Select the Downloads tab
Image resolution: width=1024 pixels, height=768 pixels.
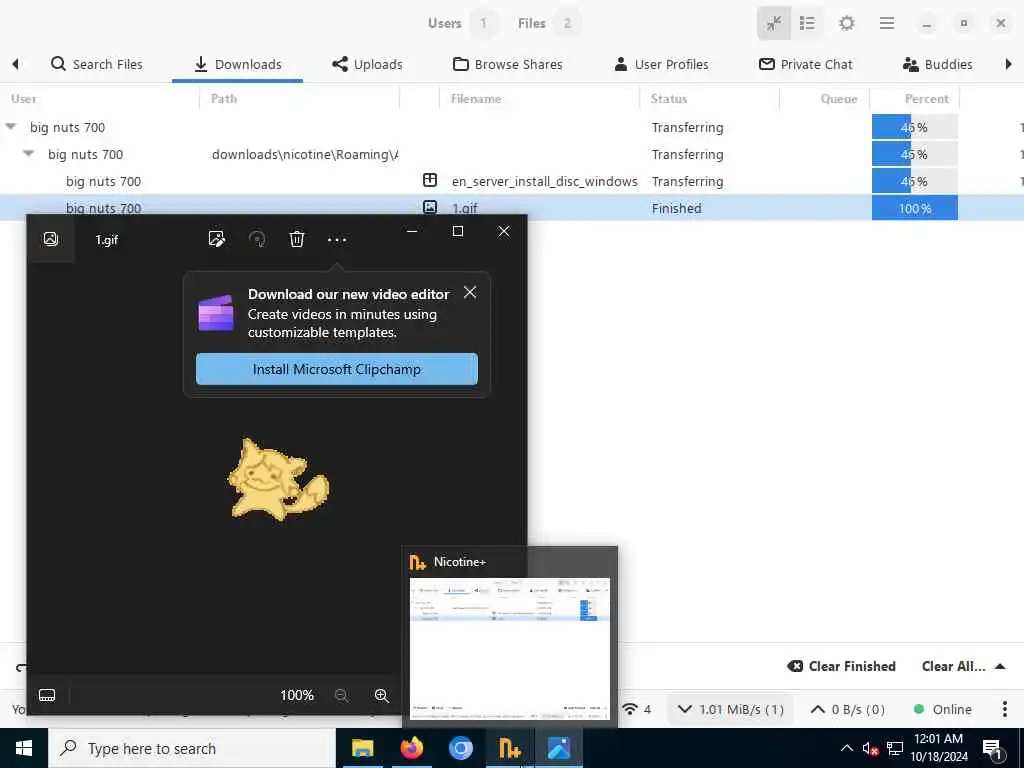coord(238,64)
